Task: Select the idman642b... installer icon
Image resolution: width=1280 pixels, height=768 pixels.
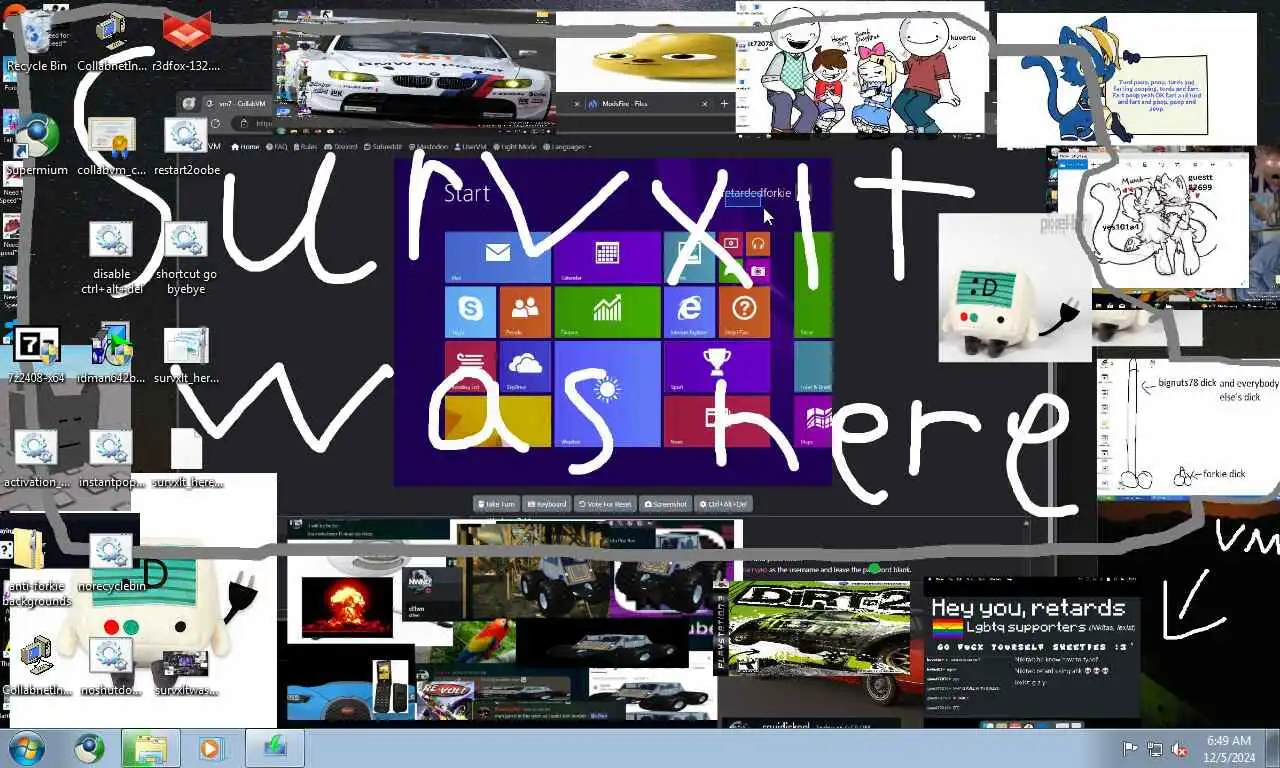Action: pos(111,354)
